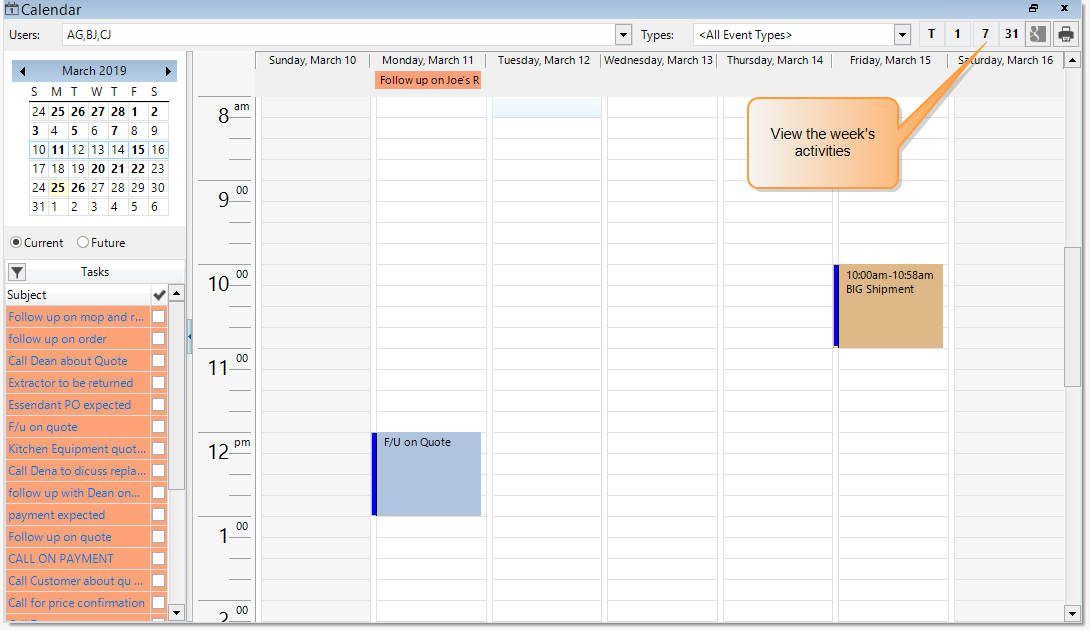1090x630 pixels.
Task: Switch to month view with the '31' icon
Action: pyautogui.click(x=1010, y=33)
